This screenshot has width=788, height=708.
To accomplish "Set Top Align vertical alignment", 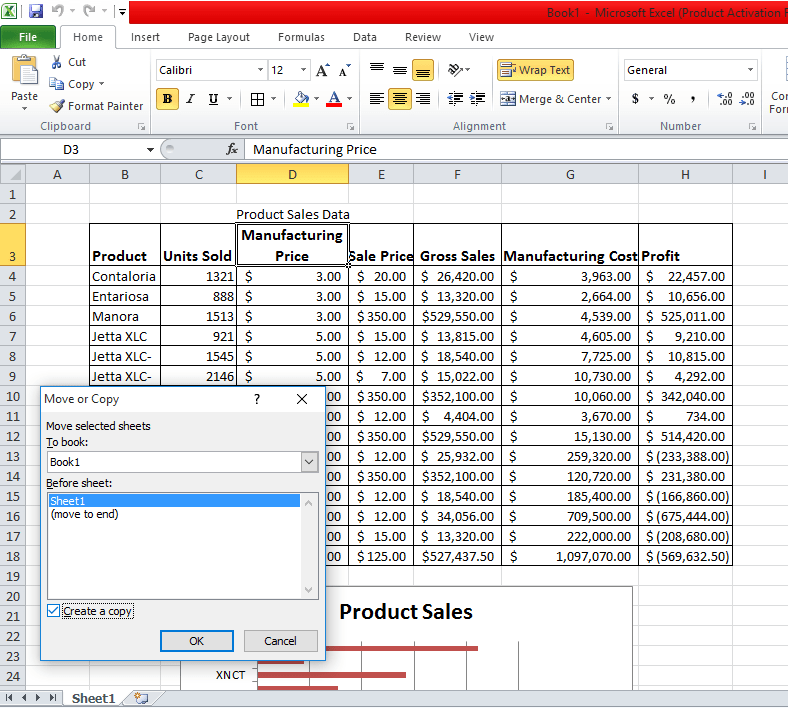I will point(377,70).
